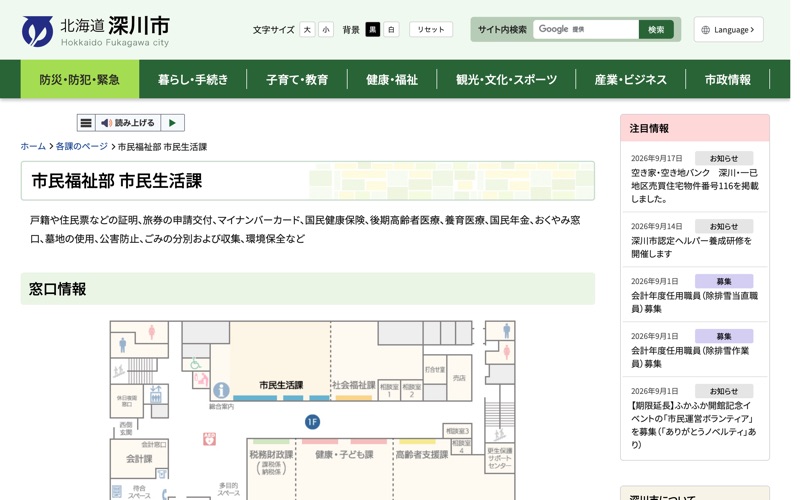
Task: Open the 子育て・教育 menu
Action: (297, 79)
